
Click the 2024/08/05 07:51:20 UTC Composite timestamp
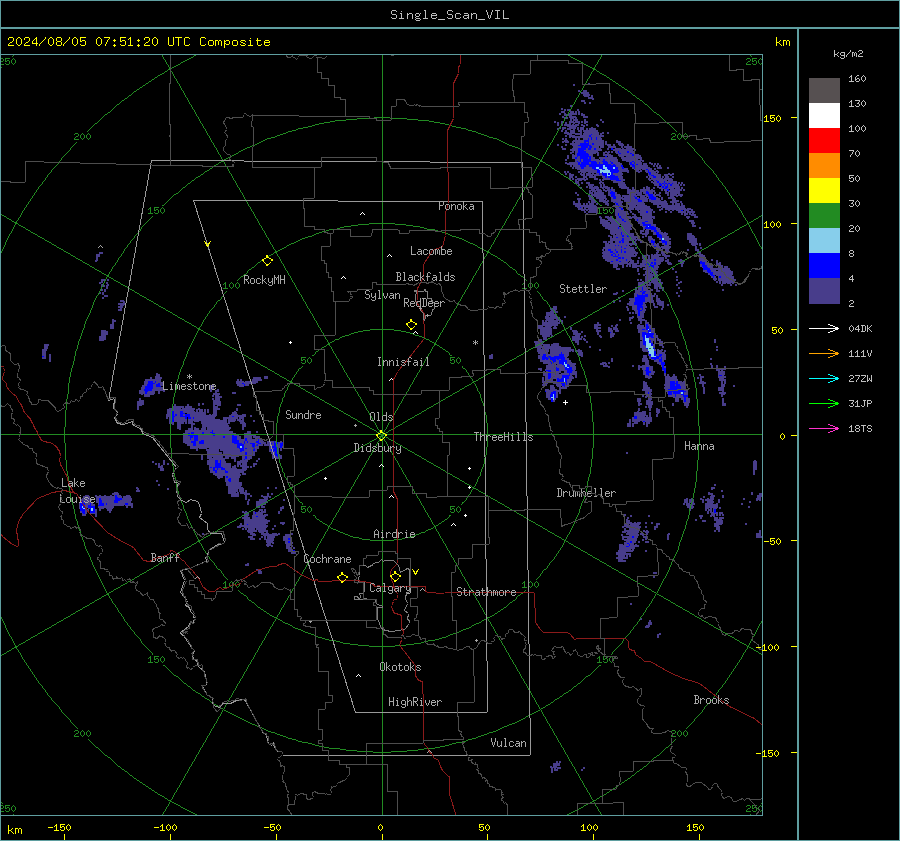point(138,42)
